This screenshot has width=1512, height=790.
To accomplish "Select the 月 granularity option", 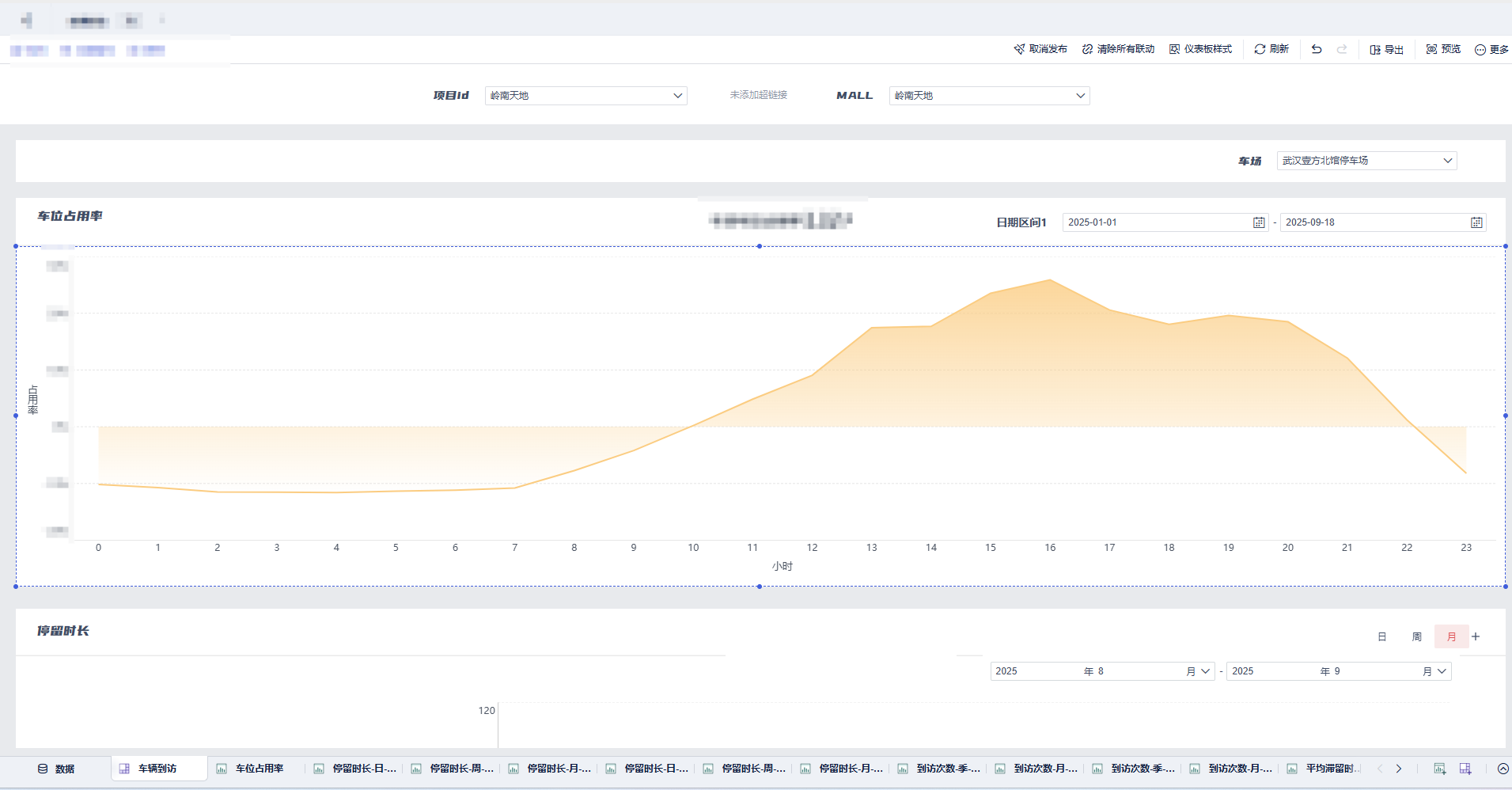I will tap(1451, 636).
